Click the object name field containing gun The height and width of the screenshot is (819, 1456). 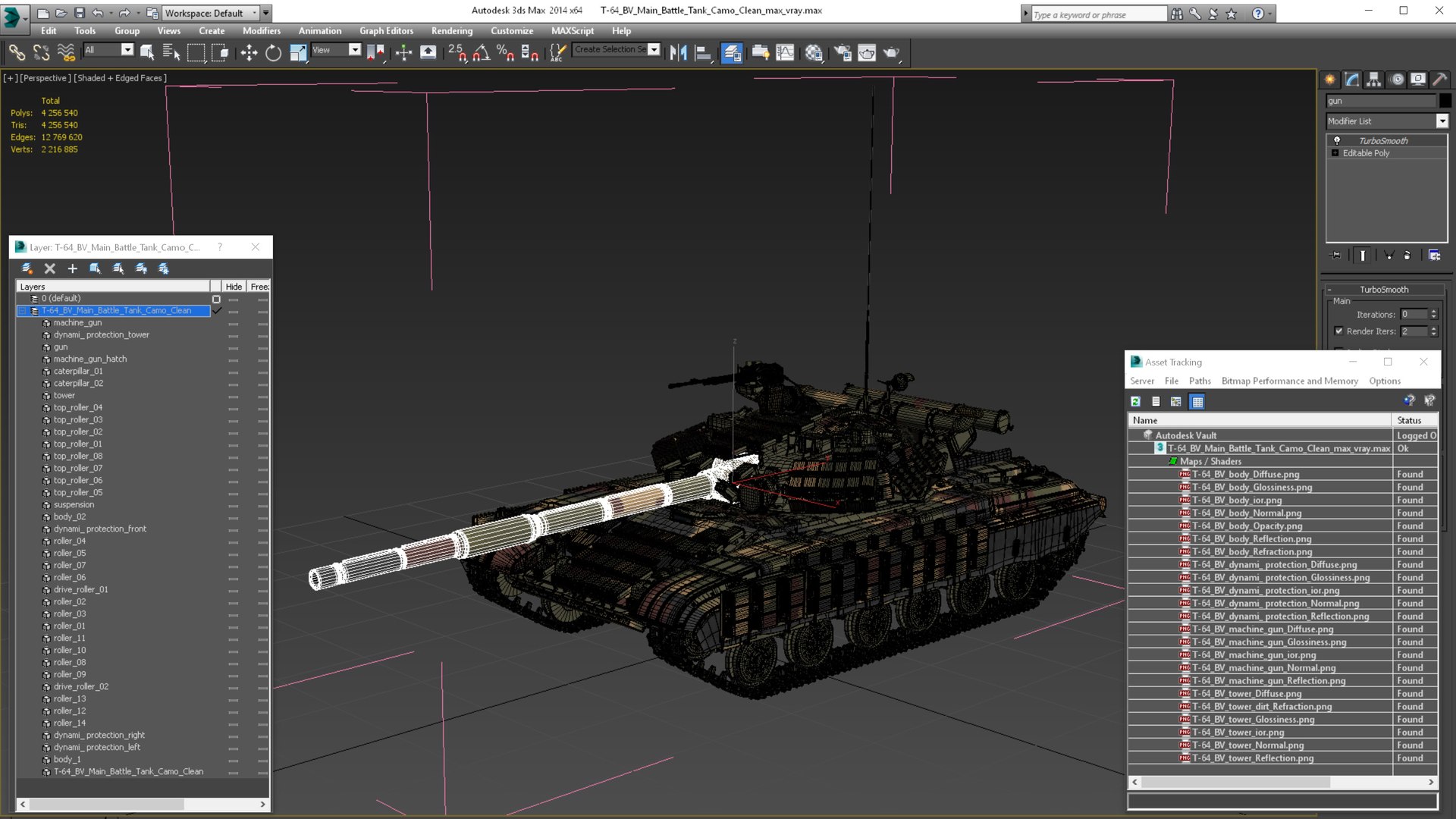(1381, 101)
